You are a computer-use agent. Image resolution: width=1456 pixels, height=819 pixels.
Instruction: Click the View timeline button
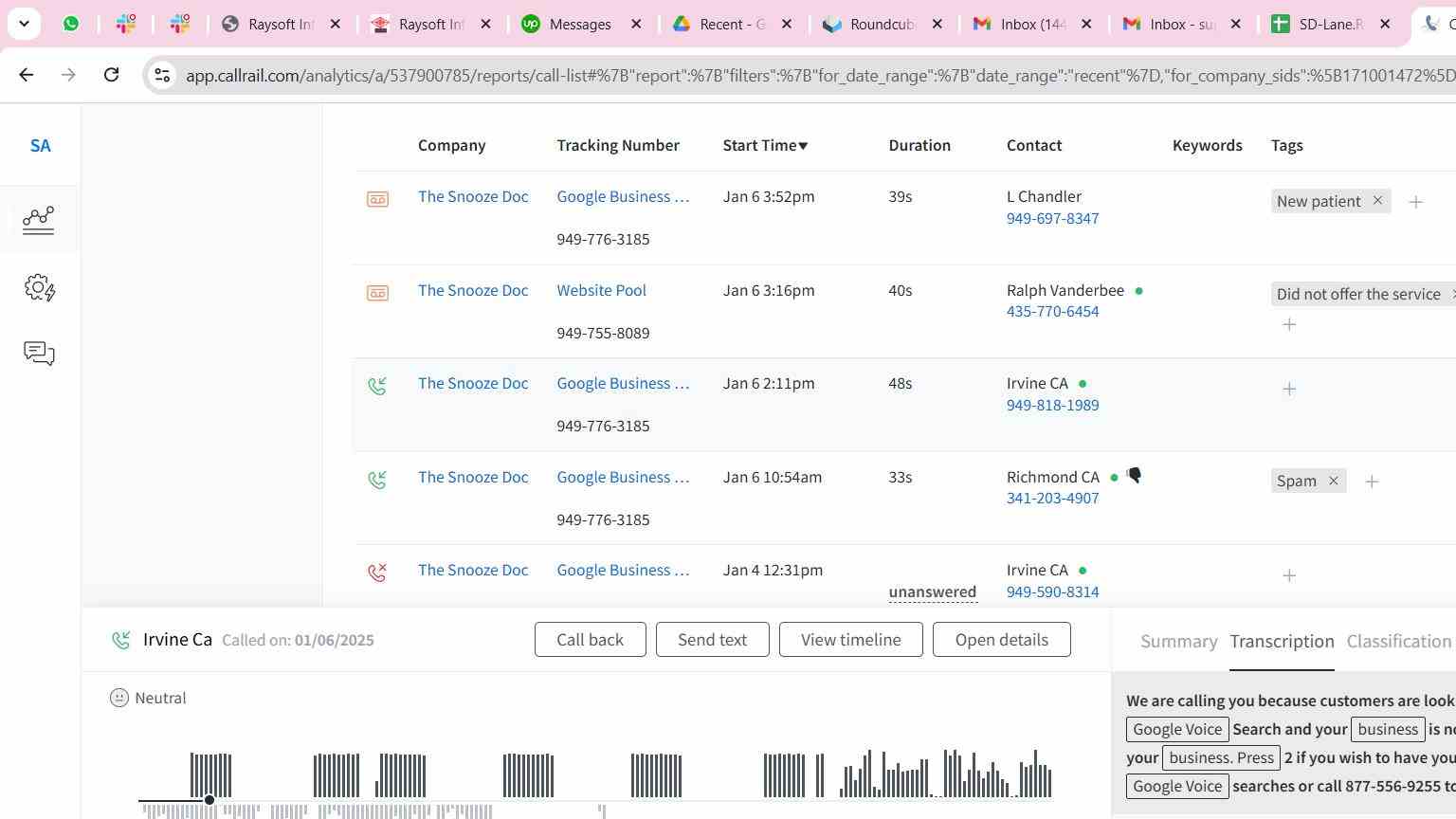coord(850,640)
